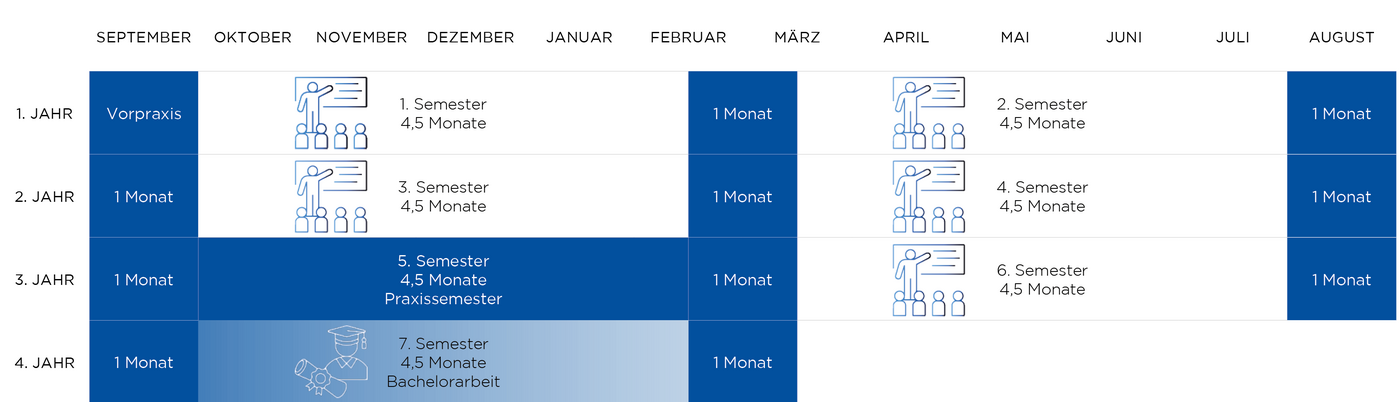
Task: Select the 3. JAHR row label
Action: [x=45, y=280]
